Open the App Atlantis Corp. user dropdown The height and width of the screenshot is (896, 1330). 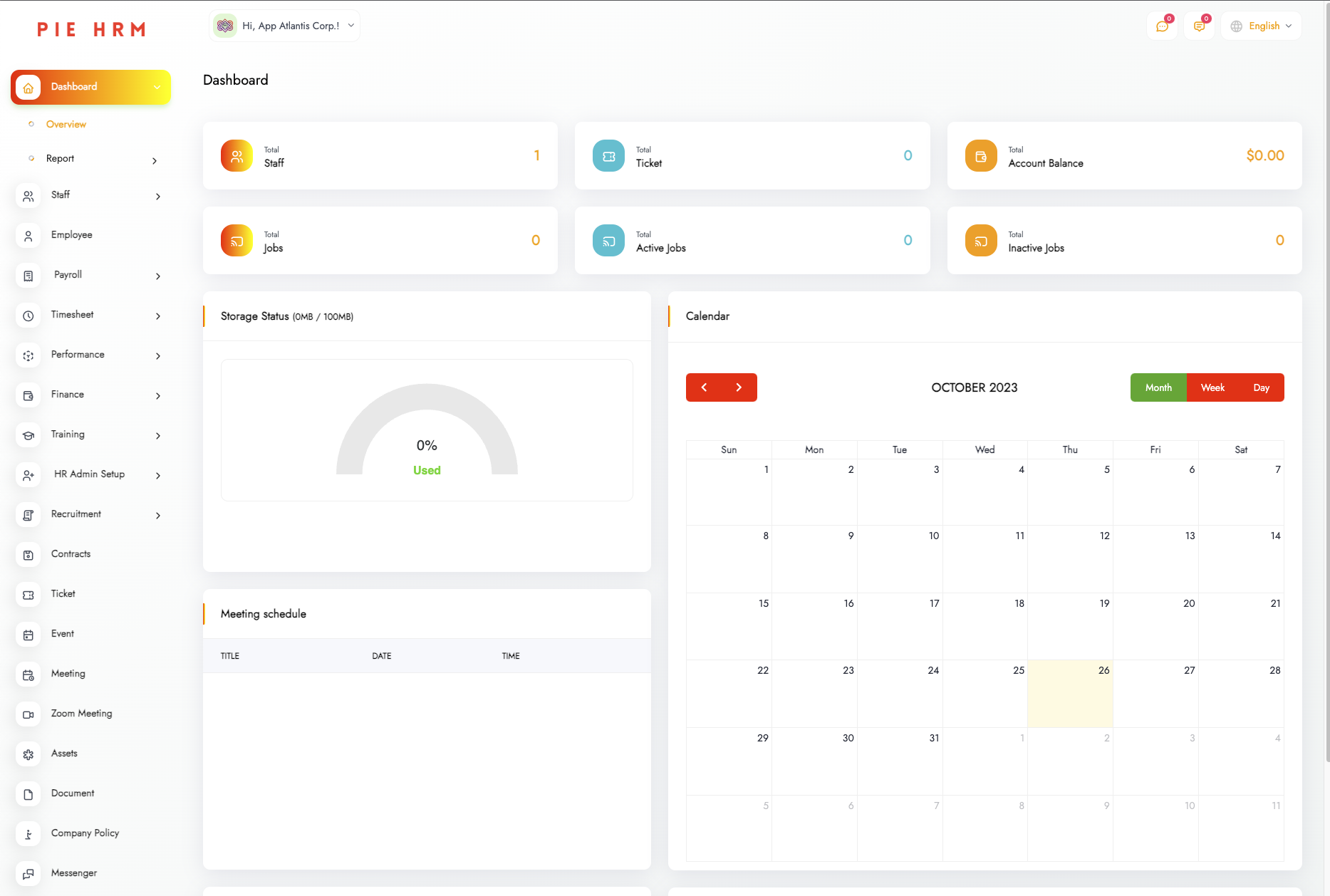point(284,26)
